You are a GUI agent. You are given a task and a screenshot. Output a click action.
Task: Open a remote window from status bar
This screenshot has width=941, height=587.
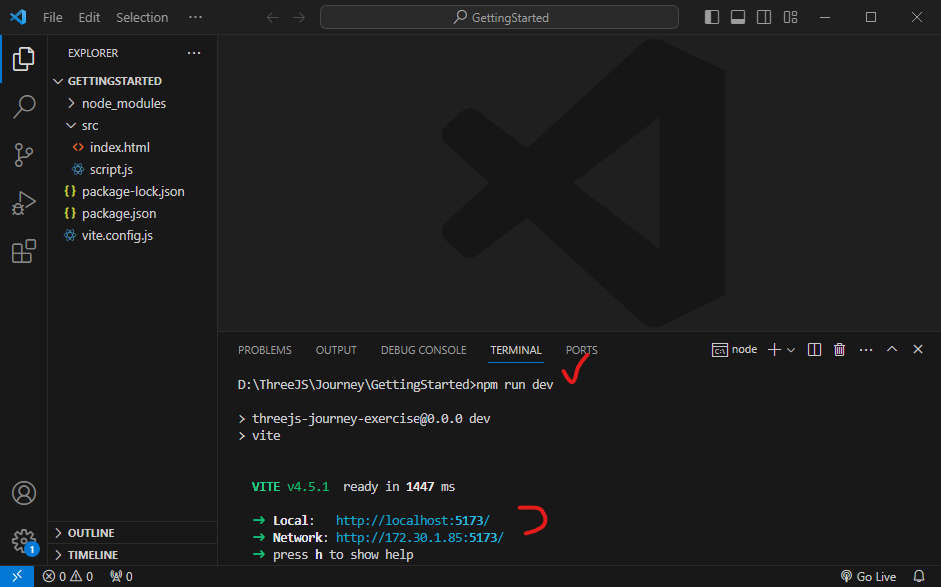coord(17,576)
